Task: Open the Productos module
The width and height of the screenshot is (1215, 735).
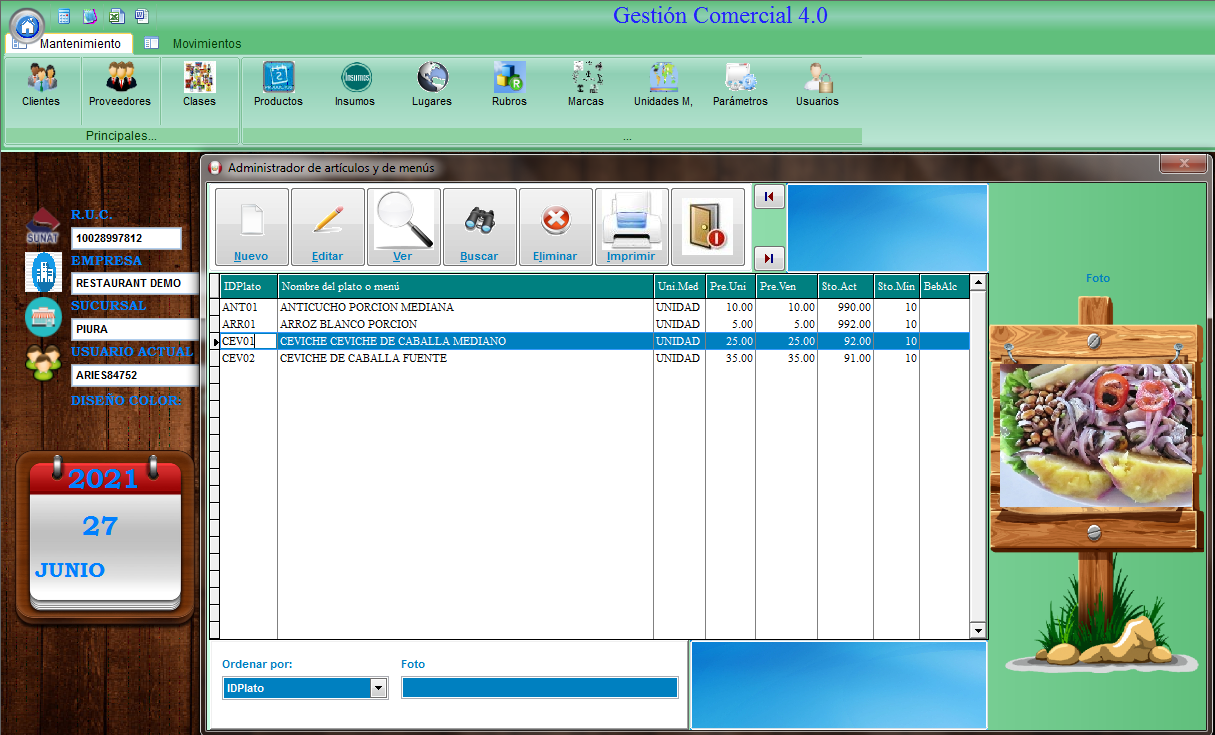Action: 278,84
